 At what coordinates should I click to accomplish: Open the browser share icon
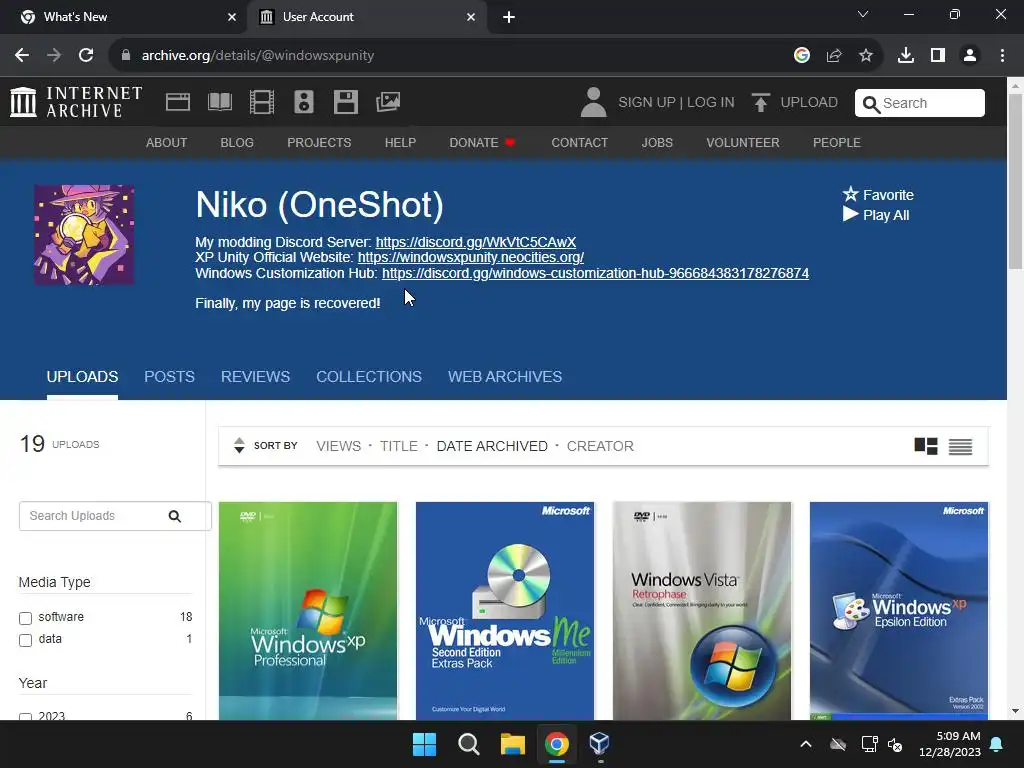[834, 56]
